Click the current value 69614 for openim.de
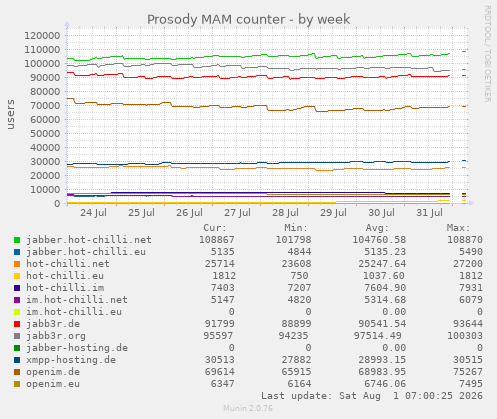 220,372
